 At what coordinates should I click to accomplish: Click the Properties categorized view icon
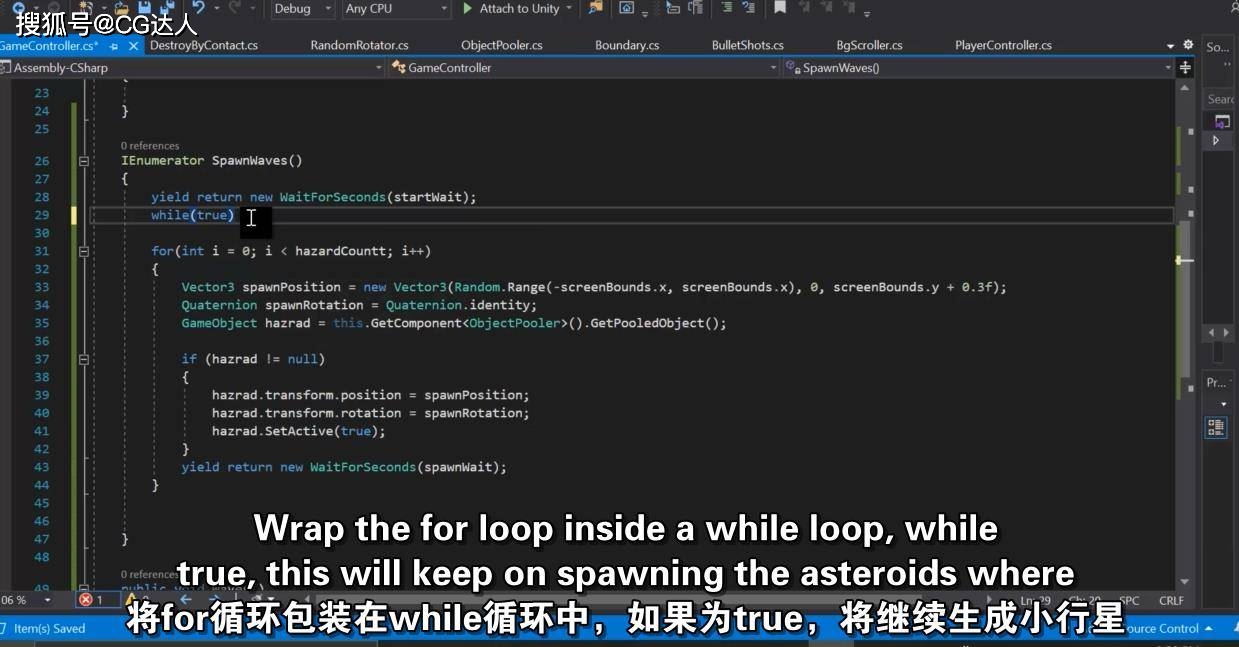(x=1216, y=428)
